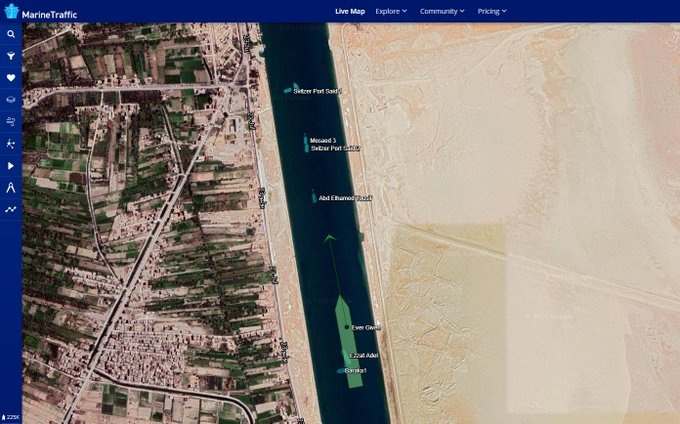Open My Fleets heart icon
The image size is (680, 424).
11,78
